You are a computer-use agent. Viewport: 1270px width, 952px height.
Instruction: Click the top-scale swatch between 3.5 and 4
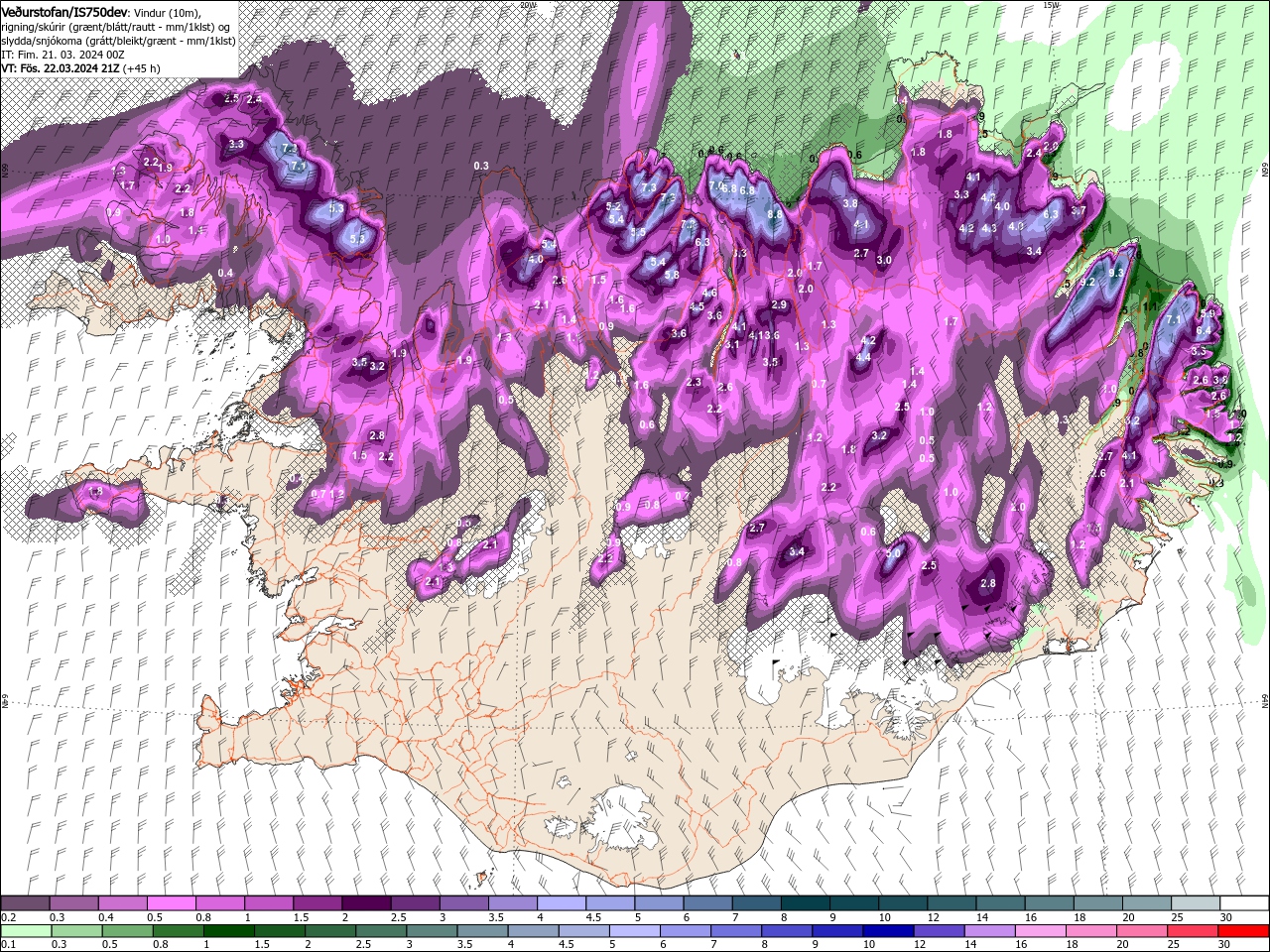point(512,903)
